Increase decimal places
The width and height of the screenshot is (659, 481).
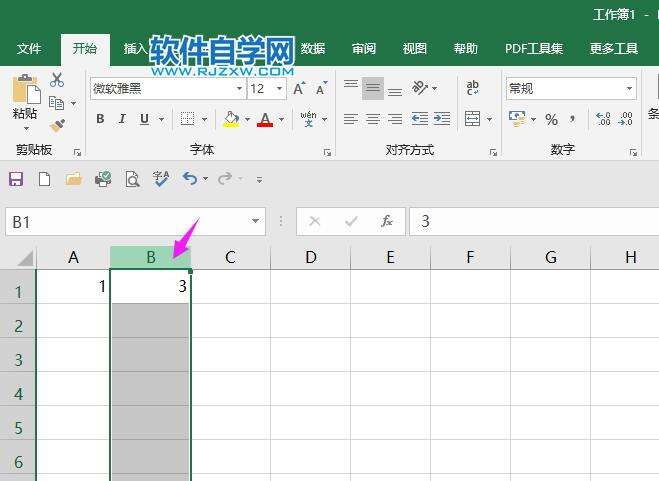coord(603,119)
